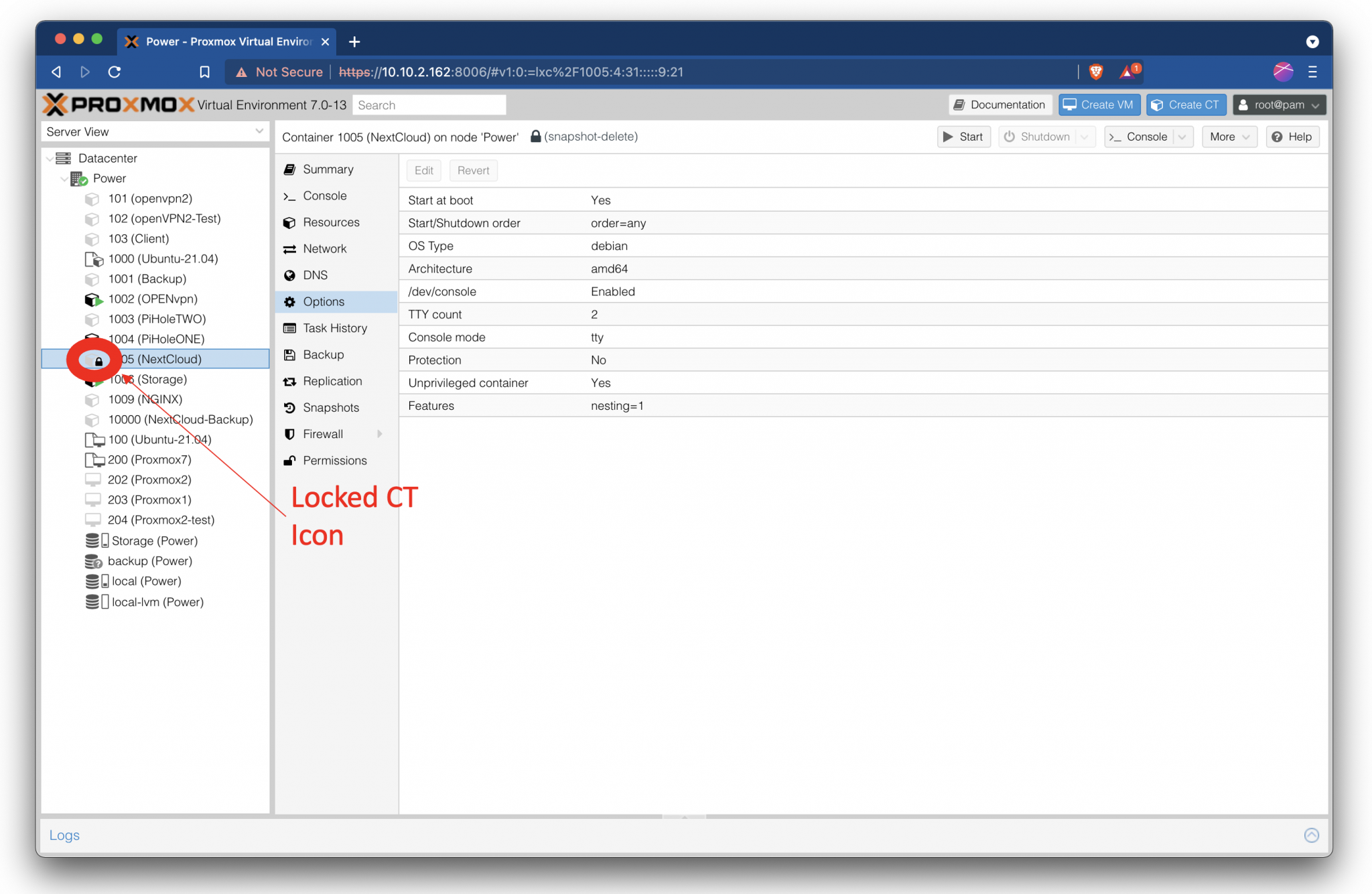Open the Backup panel icon
This screenshot has width=1372, height=894.
[x=290, y=354]
